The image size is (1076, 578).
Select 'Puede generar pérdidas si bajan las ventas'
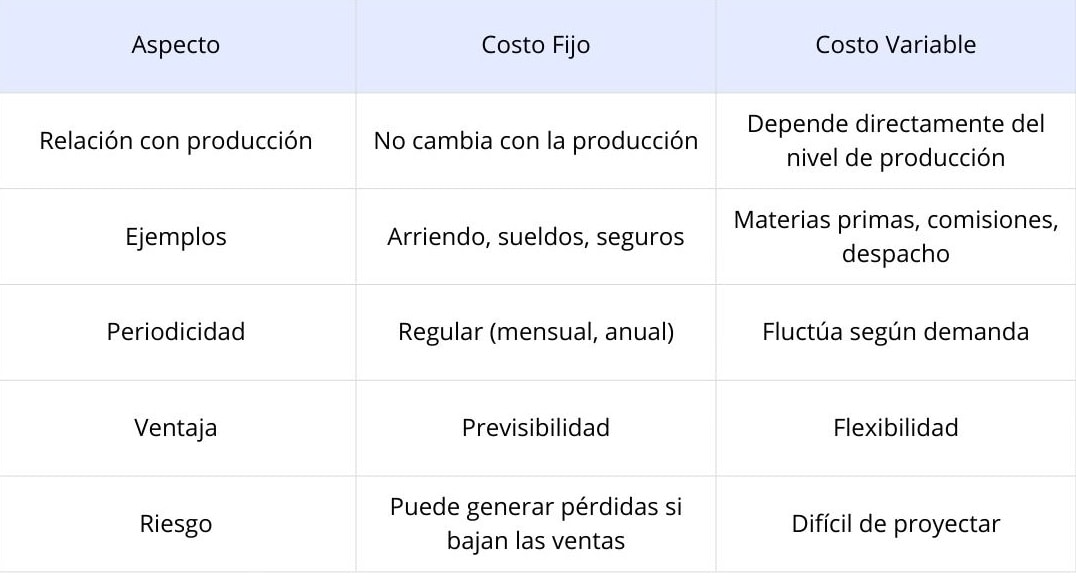point(536,524)
